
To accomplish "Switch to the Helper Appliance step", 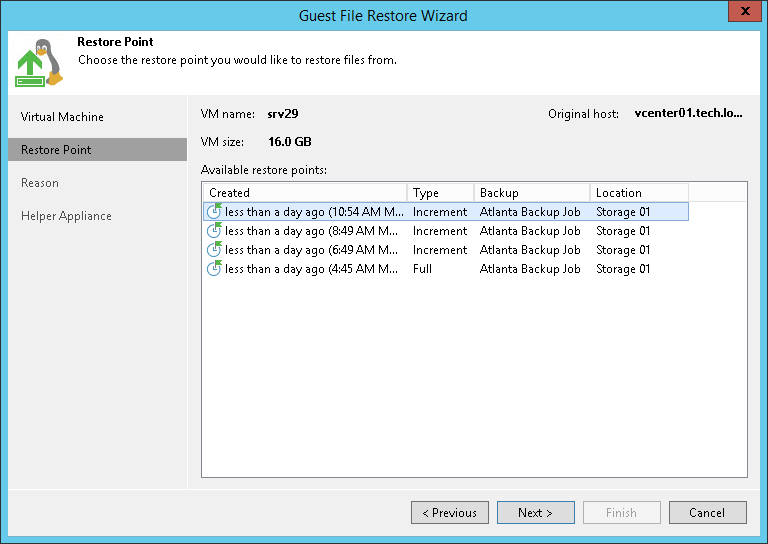I will click(66, 216).
